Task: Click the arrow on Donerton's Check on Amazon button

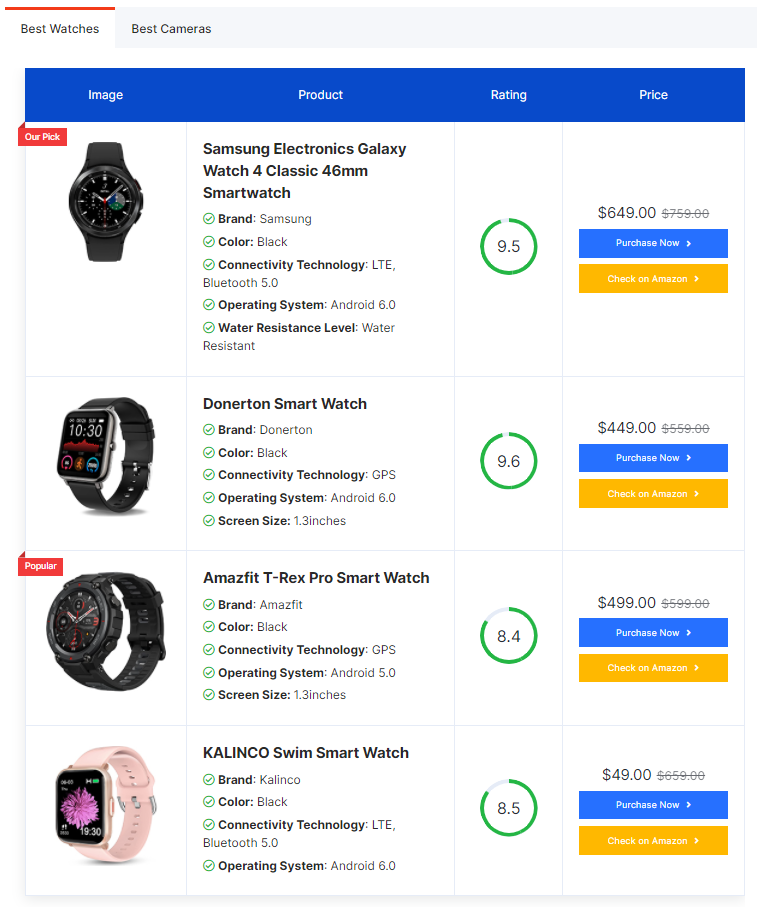Action: point(696,494)
